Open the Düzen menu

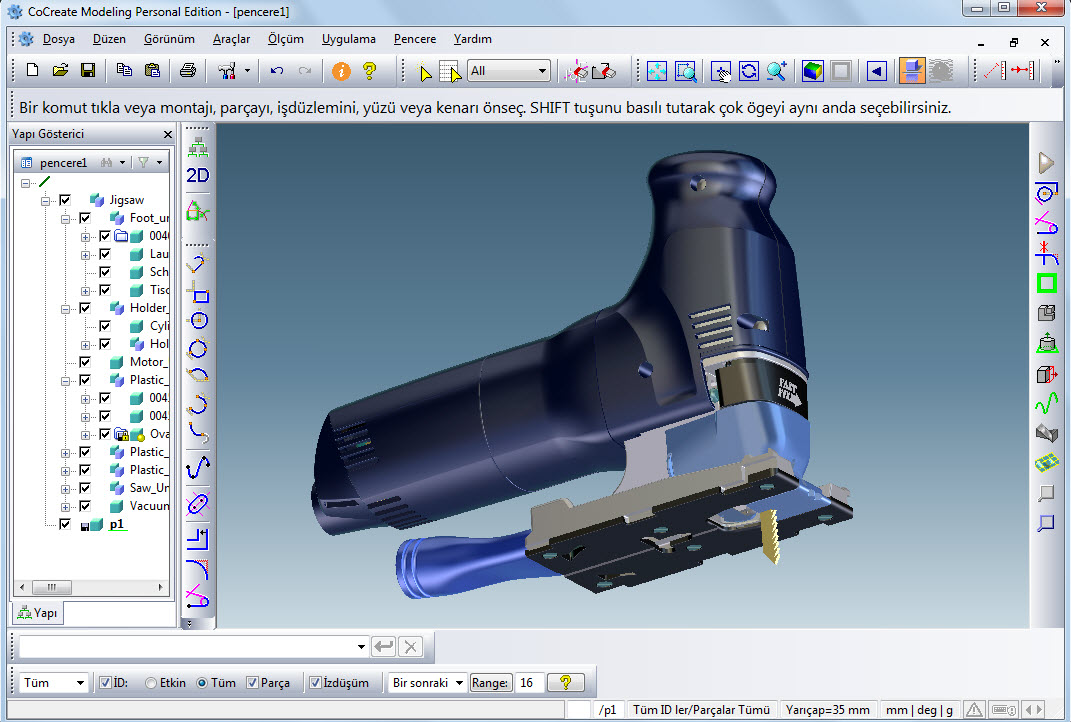109,39
